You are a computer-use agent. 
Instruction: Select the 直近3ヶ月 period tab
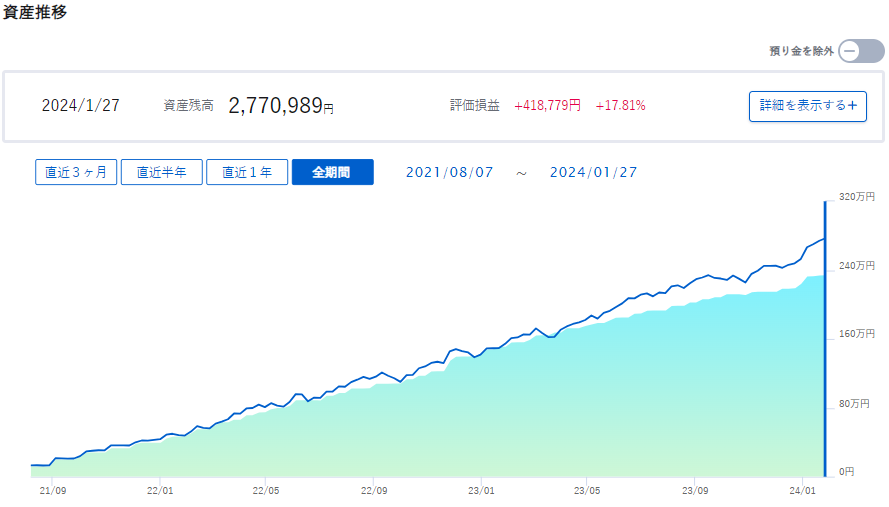76,172
